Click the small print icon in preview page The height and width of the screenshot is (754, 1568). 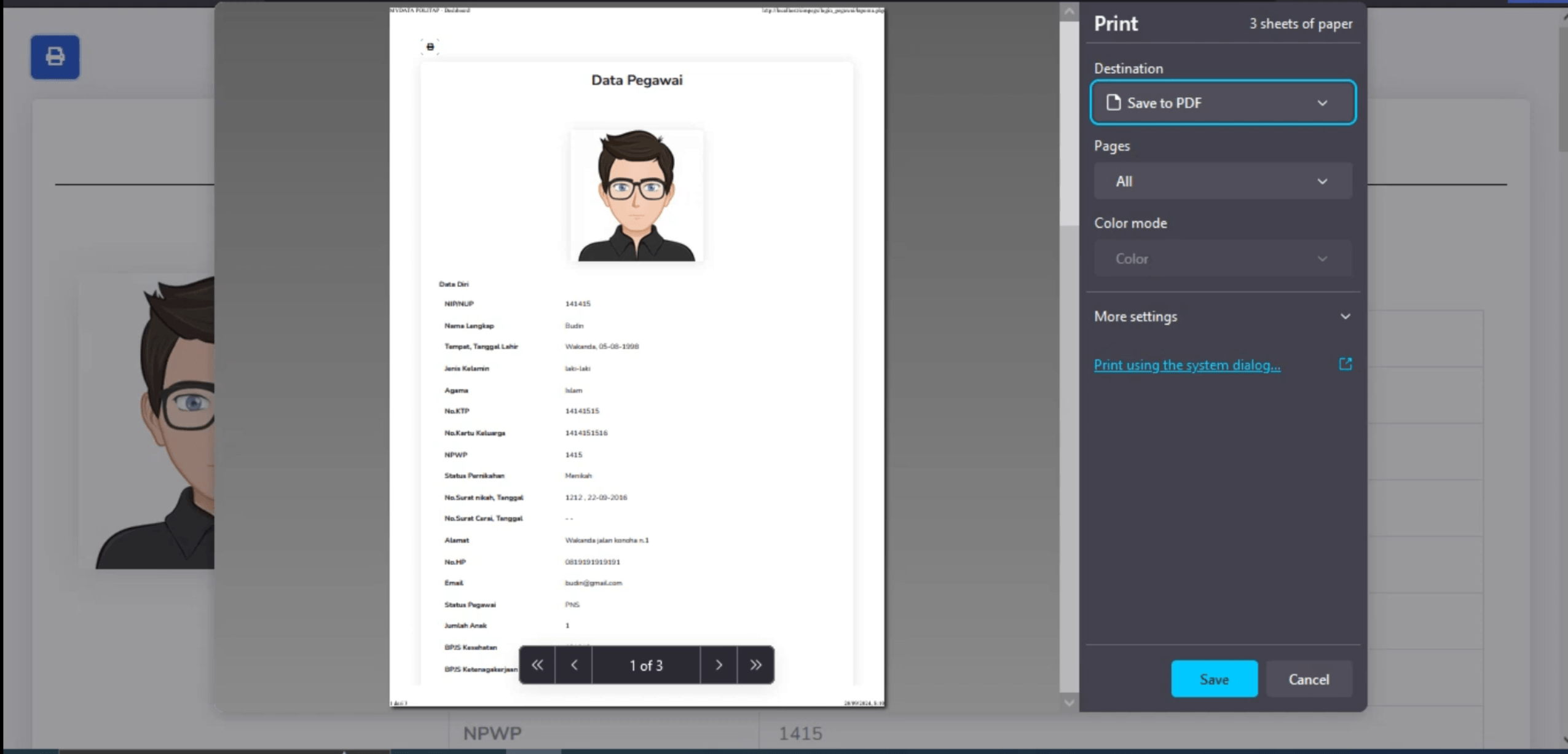[430, 47]
